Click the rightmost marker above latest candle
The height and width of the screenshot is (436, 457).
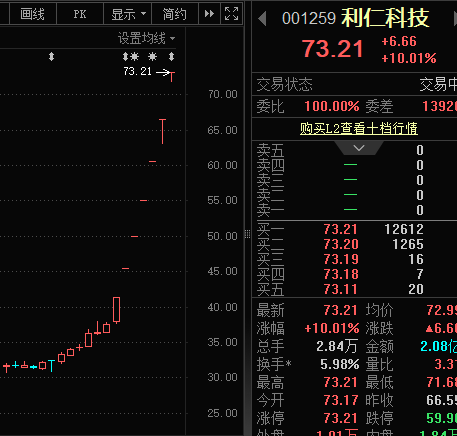[171, 56]
